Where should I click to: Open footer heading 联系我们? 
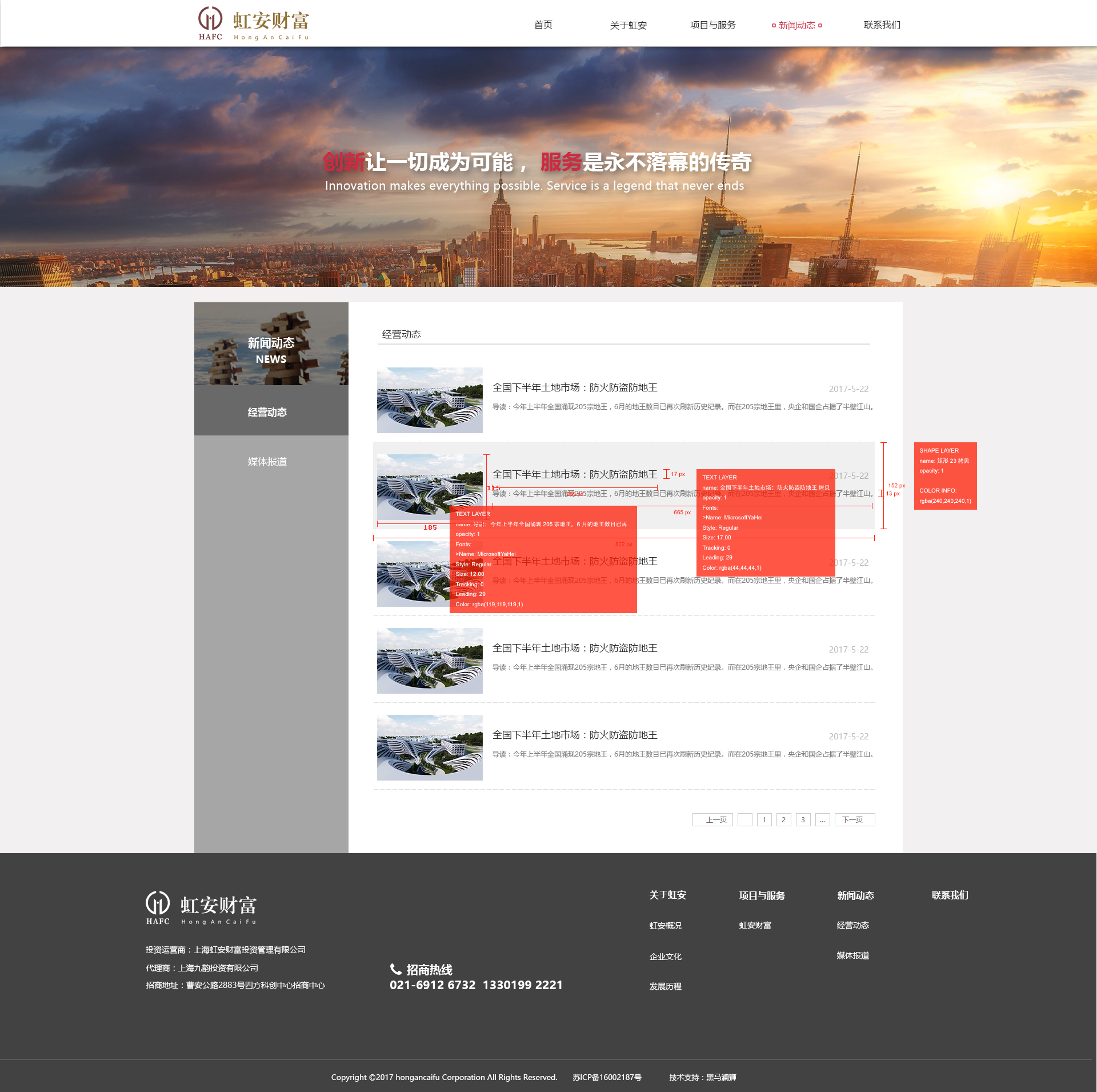click(950, 895)
